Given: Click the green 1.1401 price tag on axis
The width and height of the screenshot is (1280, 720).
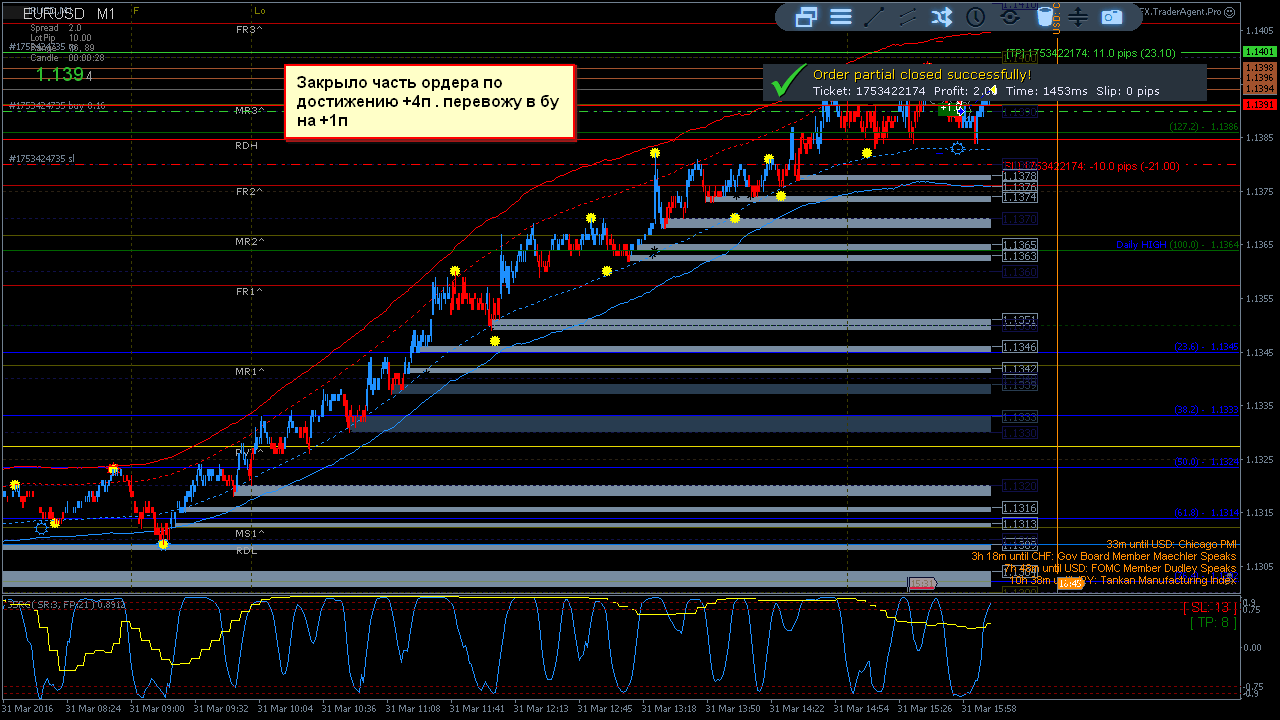Looking at the screenshot, I should (x=1258, y=51).
